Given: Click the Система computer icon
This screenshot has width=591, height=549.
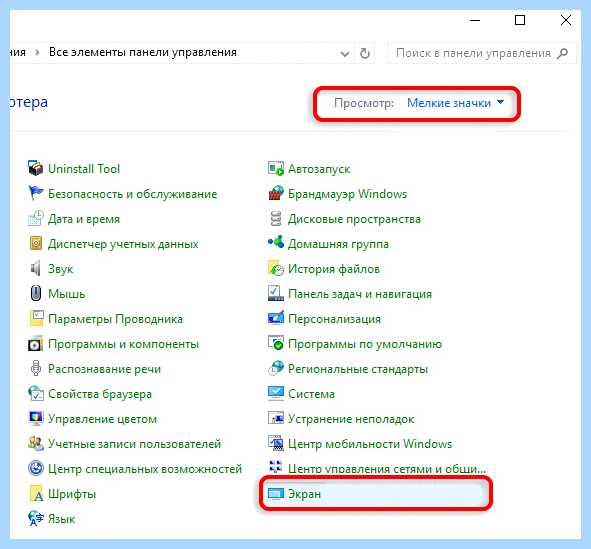Looking at the screenshot, I should [x=276, y=393].
